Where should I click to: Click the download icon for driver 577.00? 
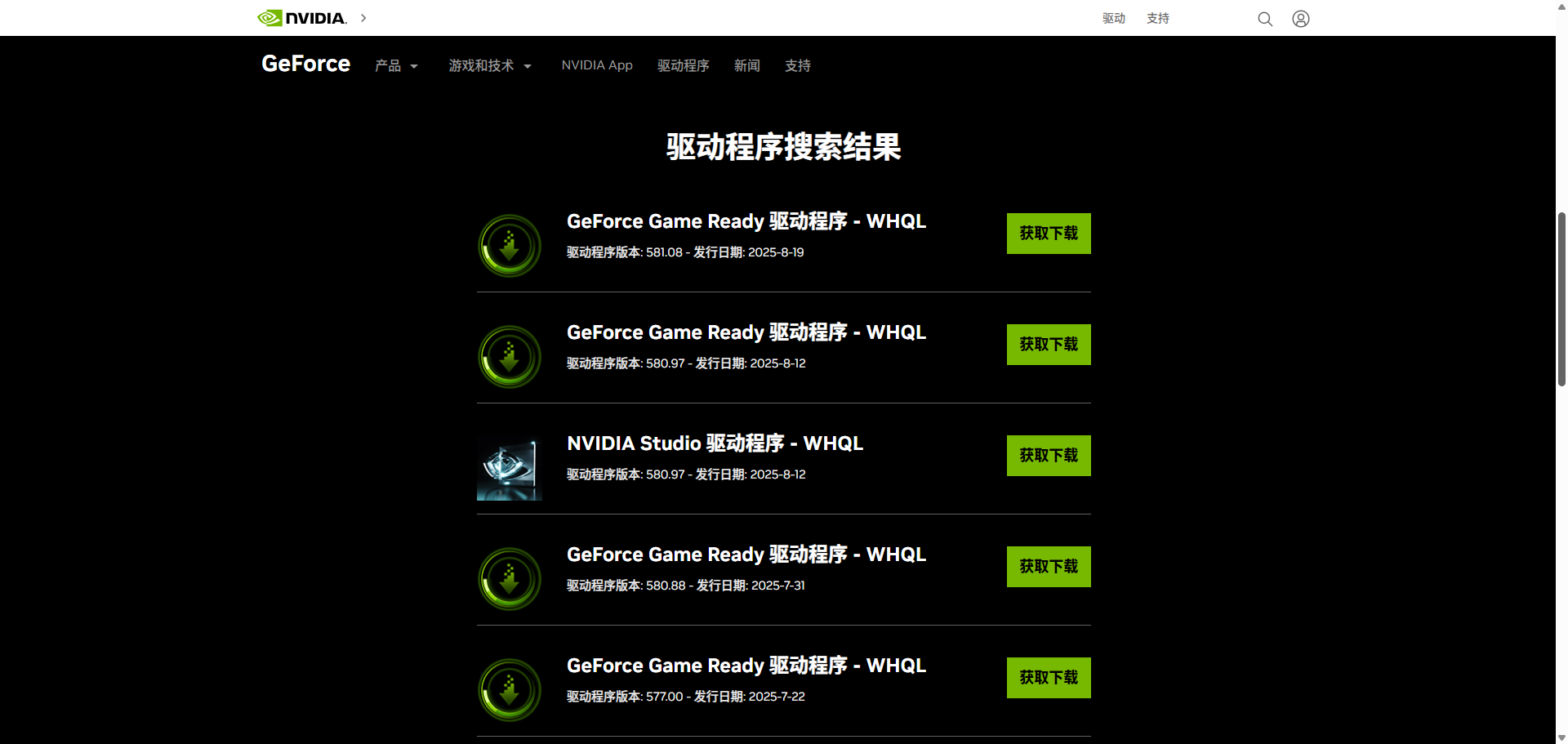(x=510, y=690)
